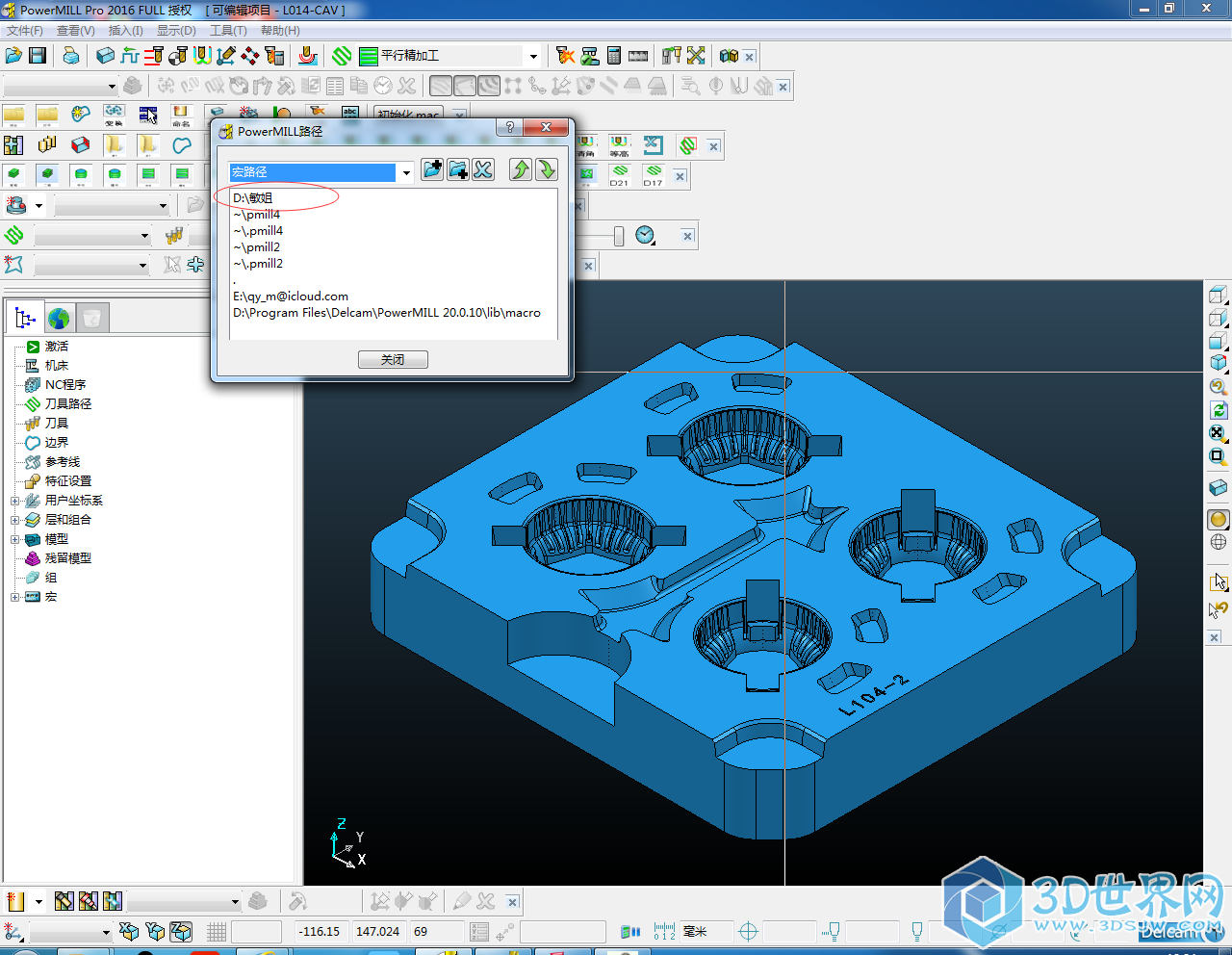Select the E:\qy_m@icloud.com path entry

point(291,297)
